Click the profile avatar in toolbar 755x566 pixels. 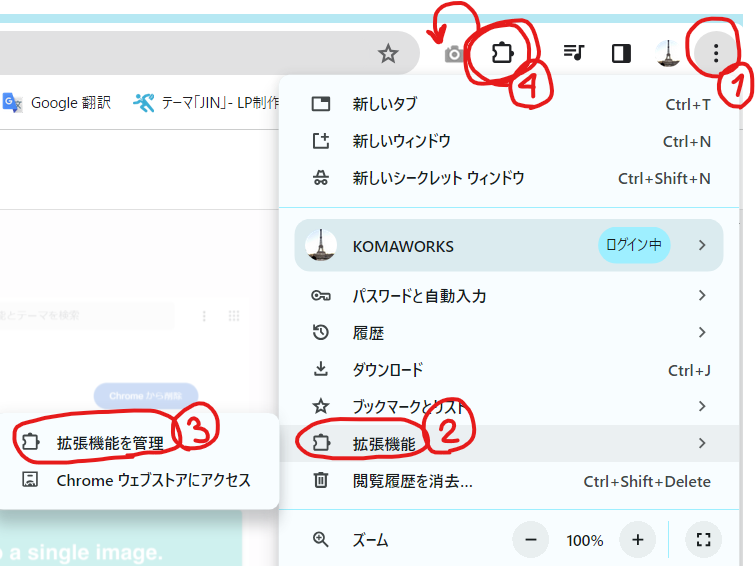(x=668, y=54)
